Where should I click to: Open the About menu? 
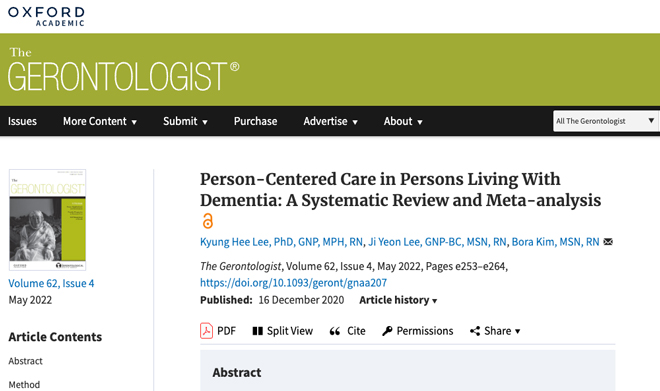pyautogui.click(x=403, y=121)
